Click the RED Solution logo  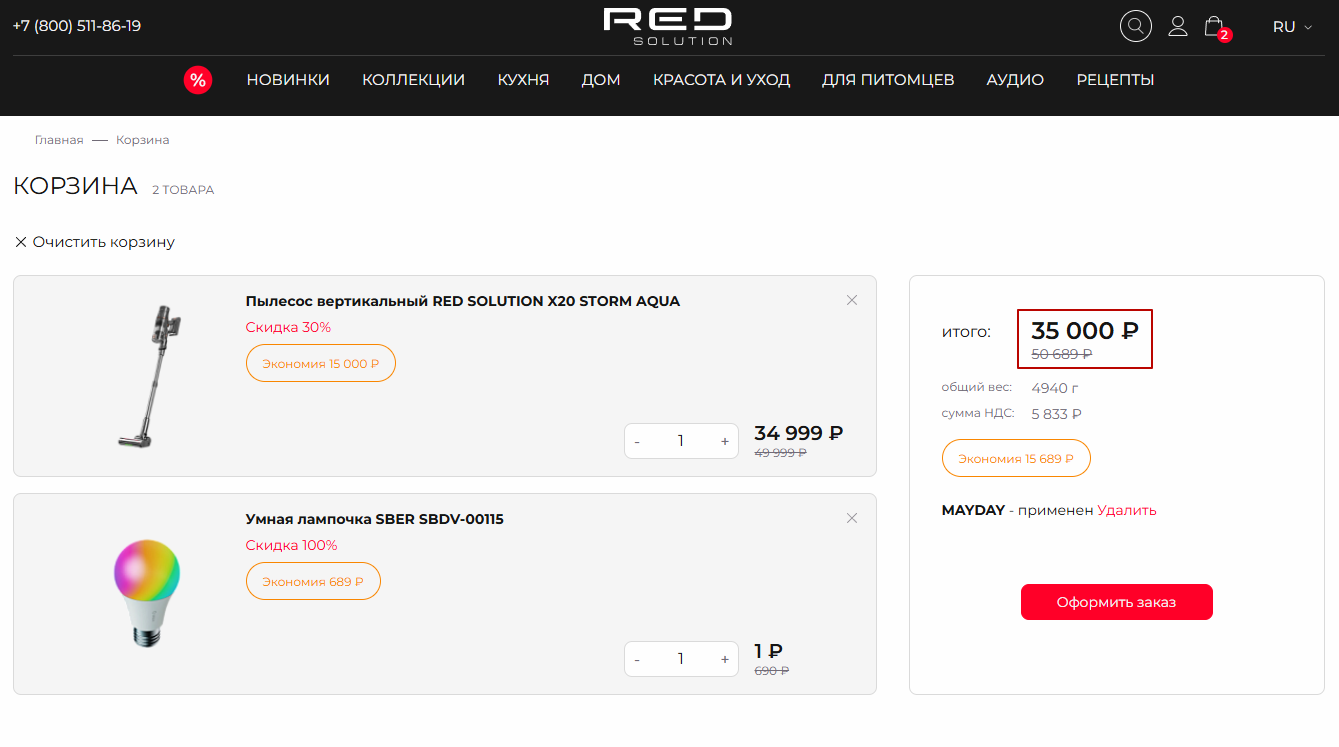point(668,26)
